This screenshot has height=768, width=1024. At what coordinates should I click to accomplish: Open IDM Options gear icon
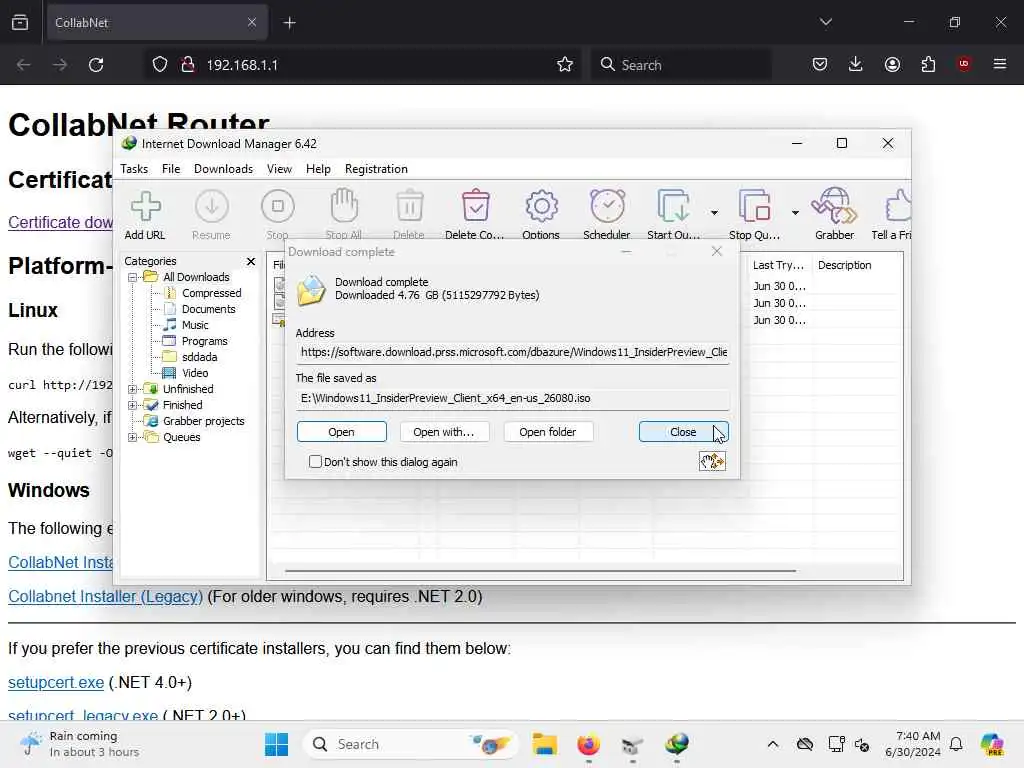541,214
